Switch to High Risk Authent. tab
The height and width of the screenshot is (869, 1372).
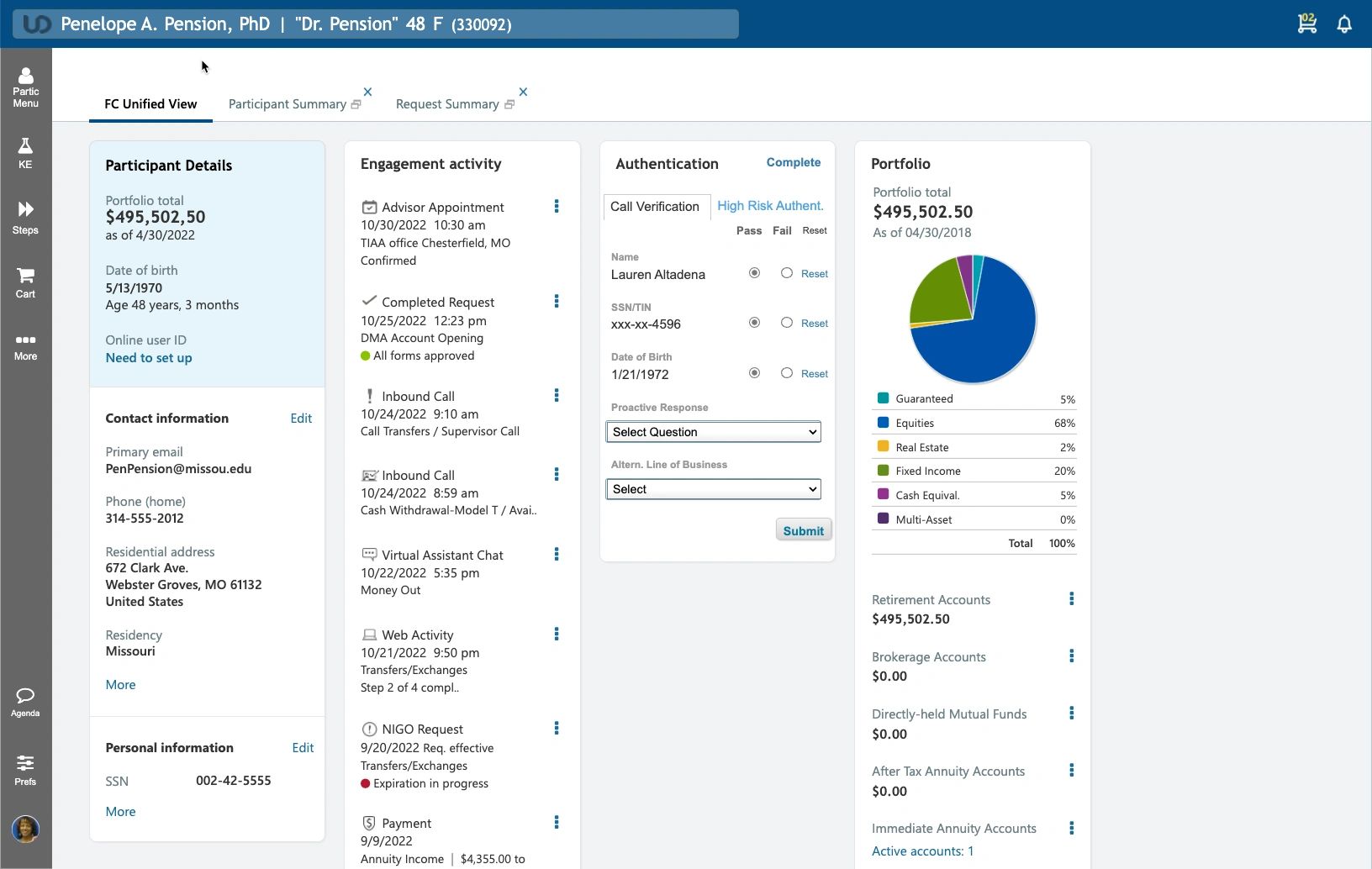(770, 206)
